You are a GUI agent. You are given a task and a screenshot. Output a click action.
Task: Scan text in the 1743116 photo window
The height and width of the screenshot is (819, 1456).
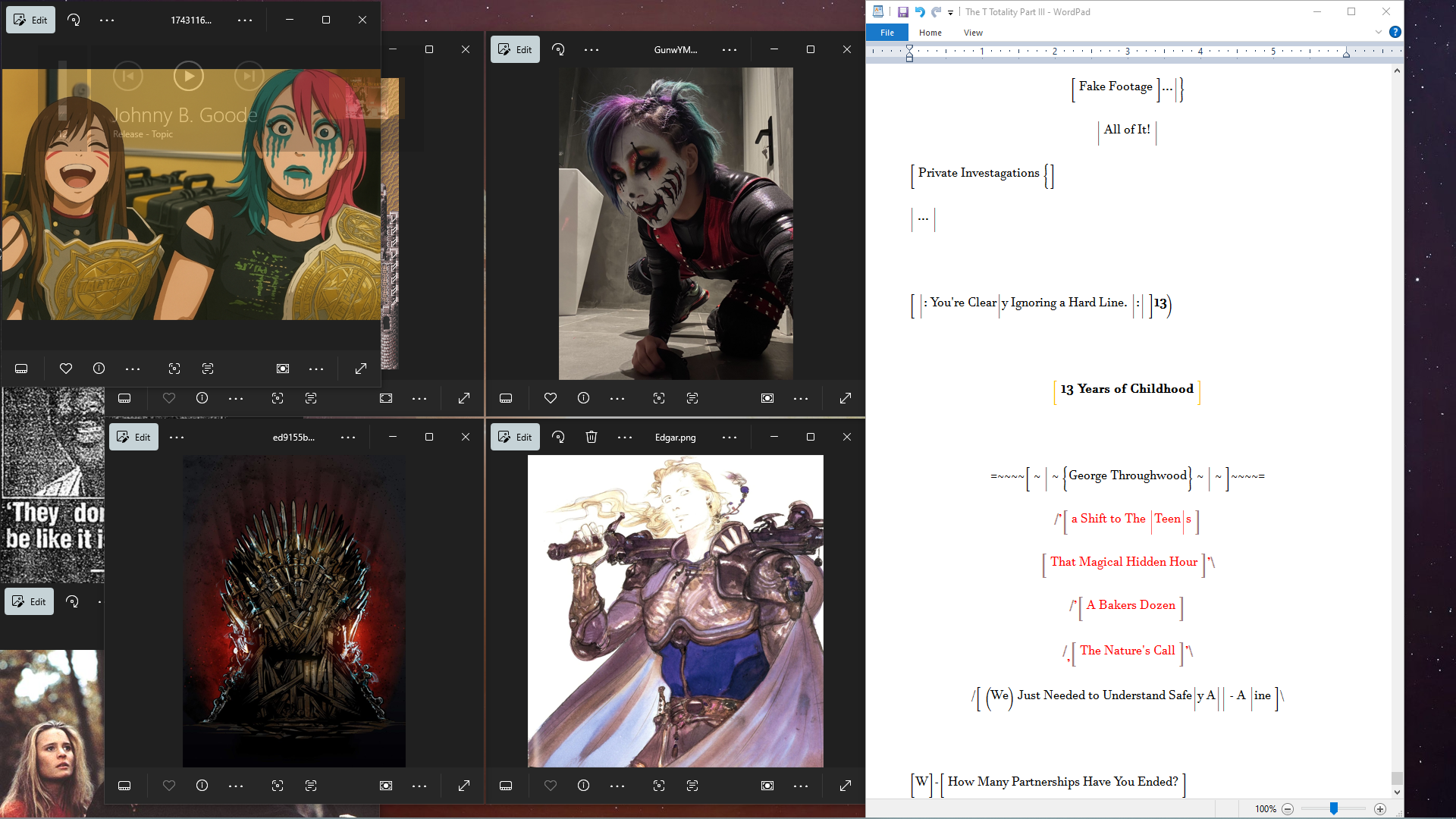(x=208, y=369)
